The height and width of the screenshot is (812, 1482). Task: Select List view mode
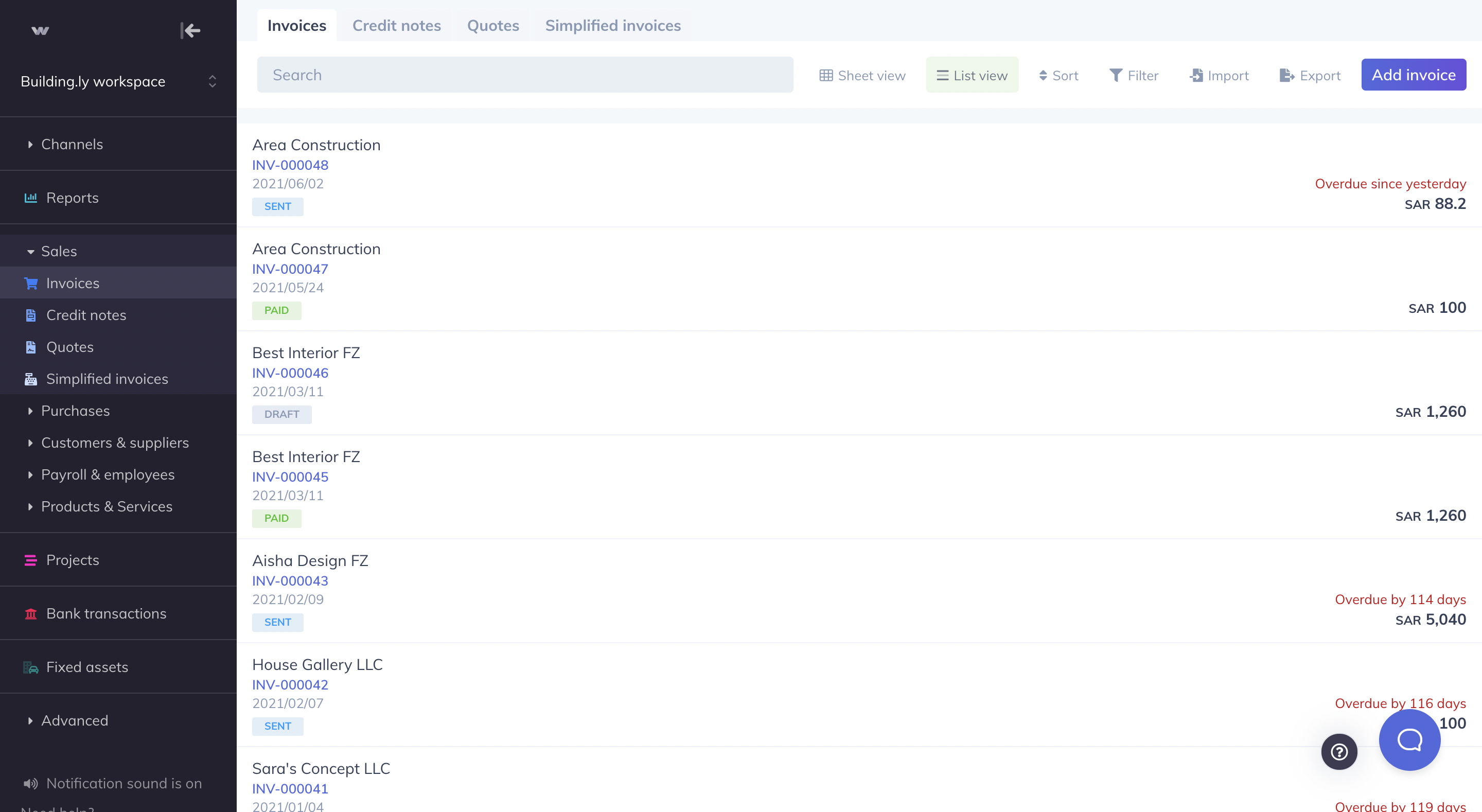[972, 76]
